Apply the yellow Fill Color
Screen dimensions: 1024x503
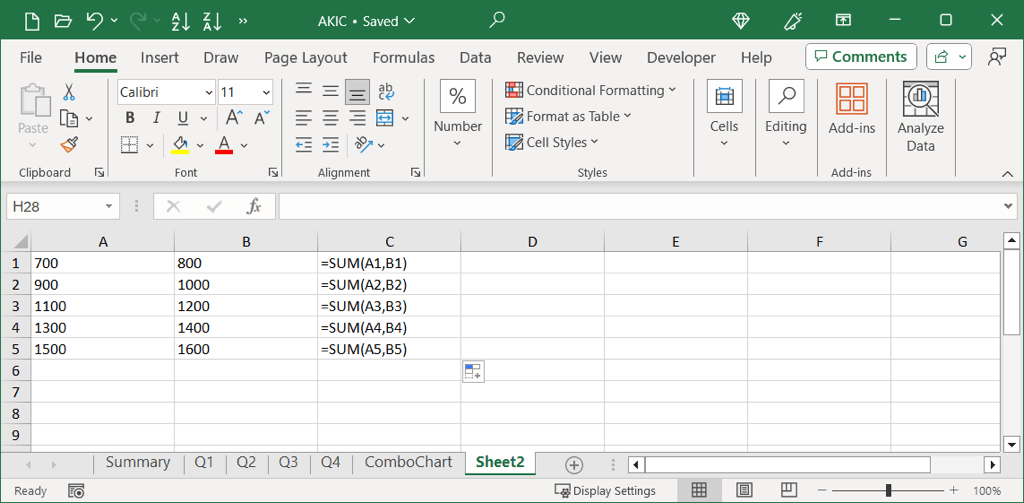180,144
